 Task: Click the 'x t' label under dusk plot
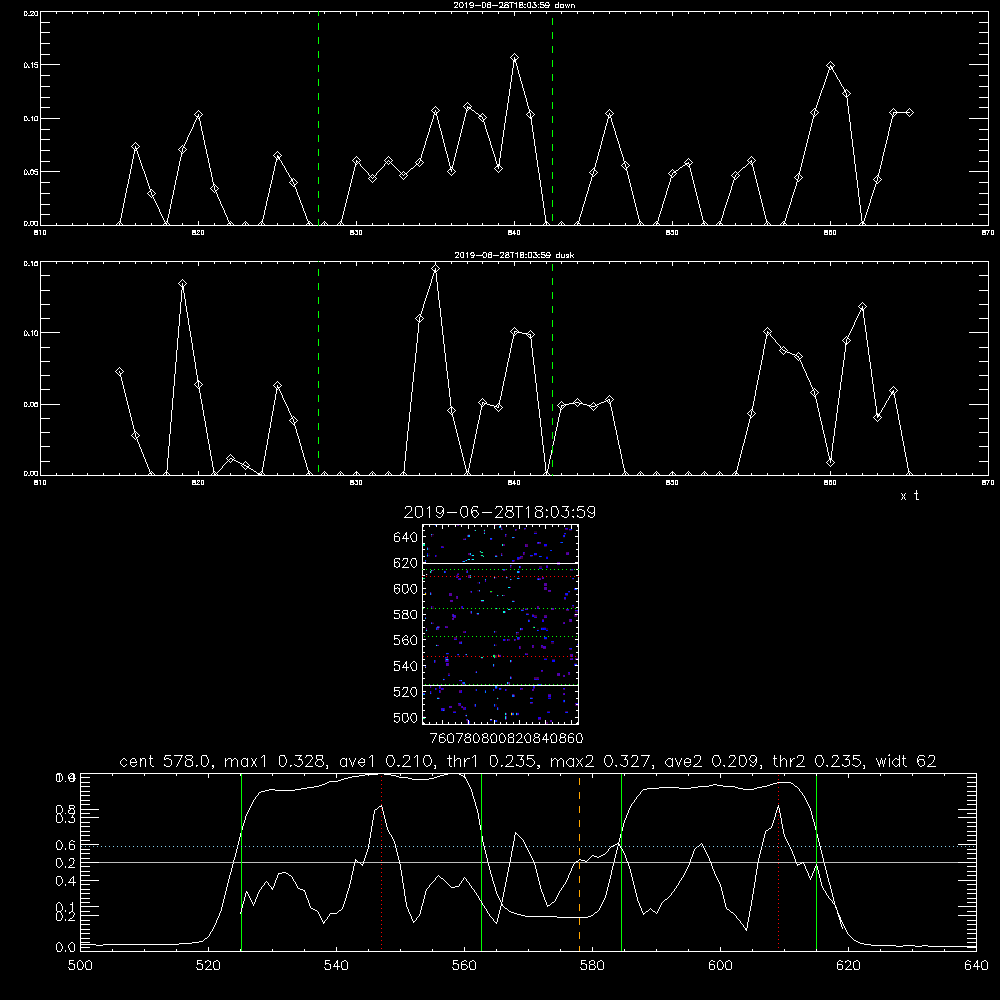pos(909,496)
